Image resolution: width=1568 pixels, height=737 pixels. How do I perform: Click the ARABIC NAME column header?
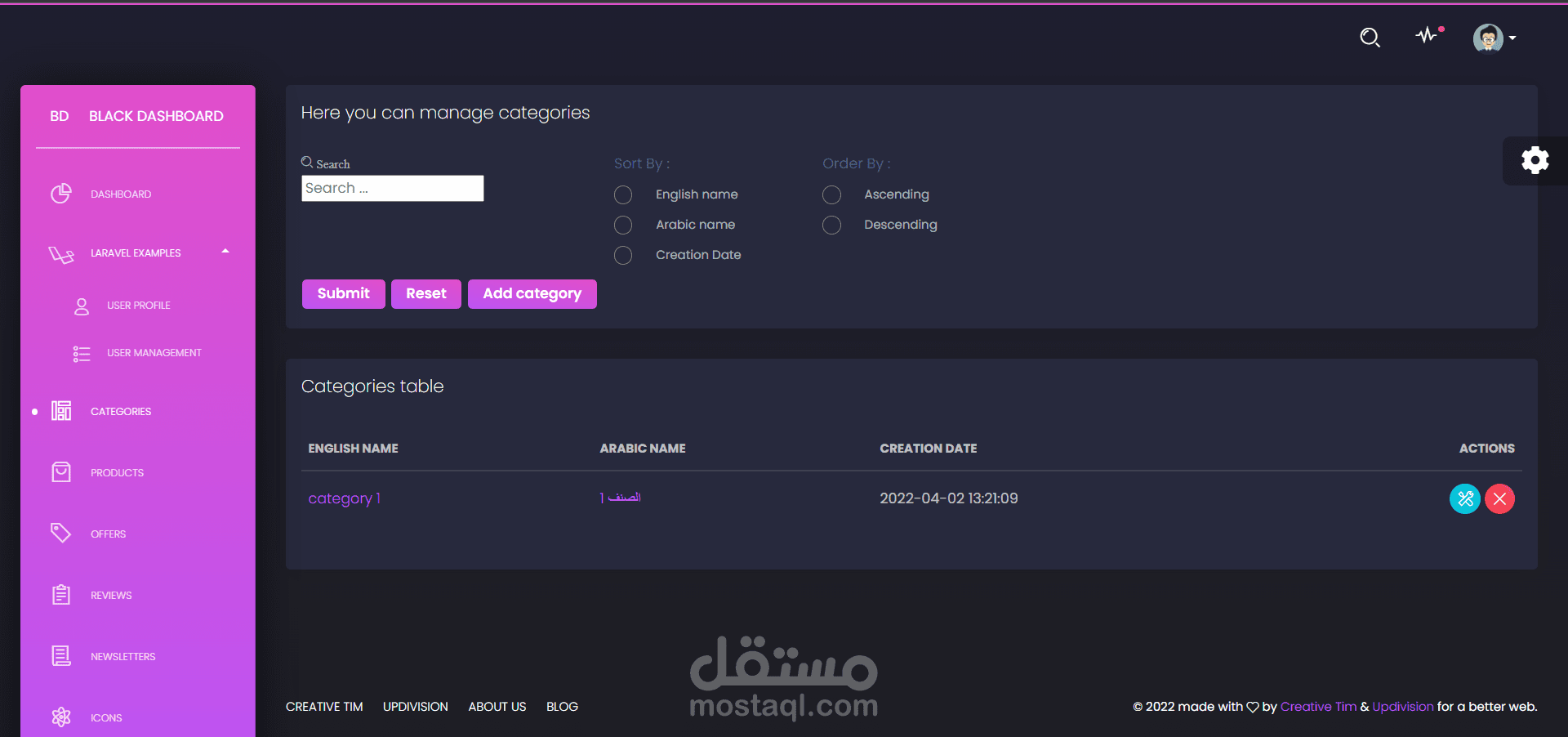643,449
